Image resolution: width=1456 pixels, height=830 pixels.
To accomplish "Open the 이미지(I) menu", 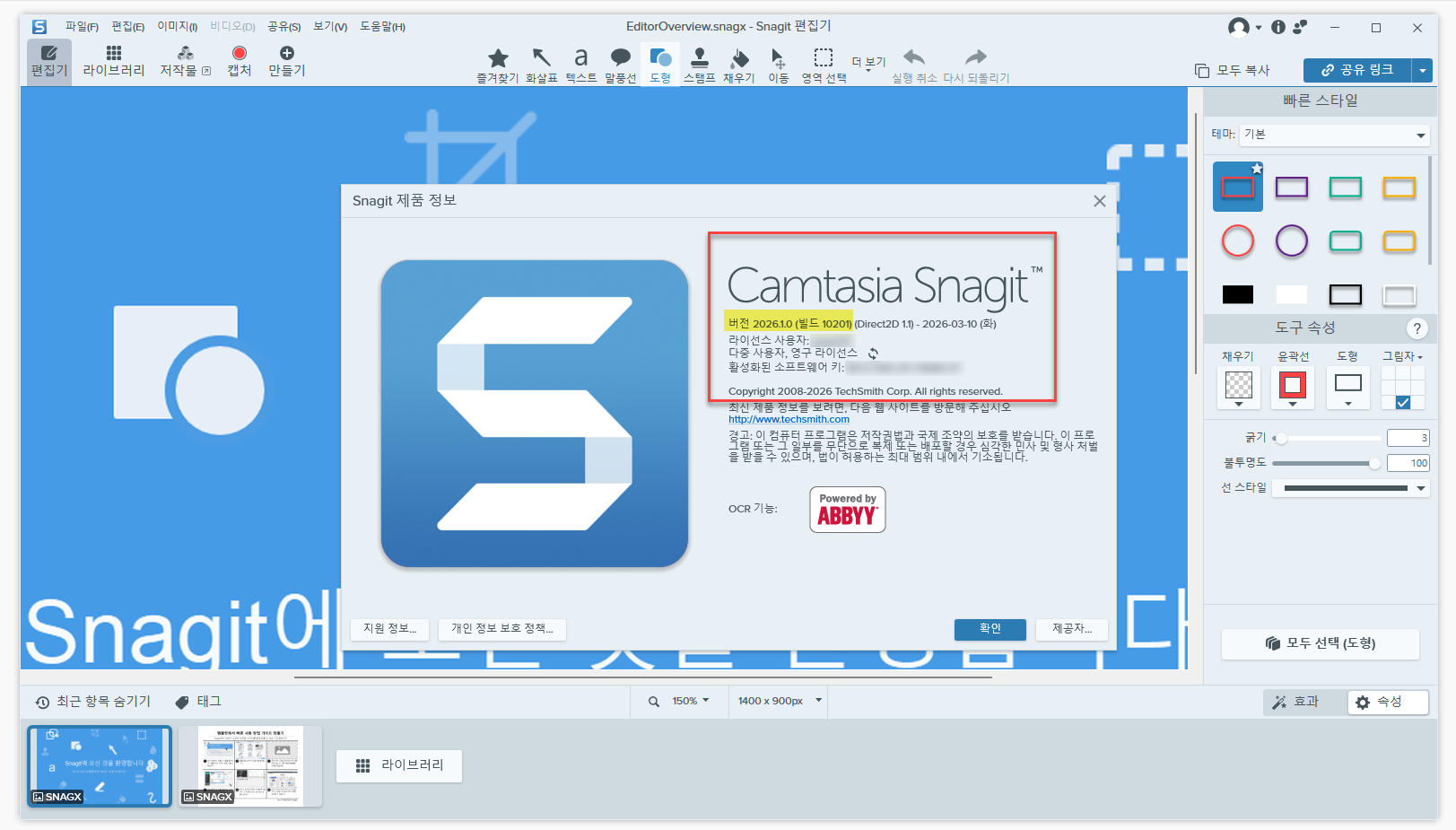I will [178, 27].
